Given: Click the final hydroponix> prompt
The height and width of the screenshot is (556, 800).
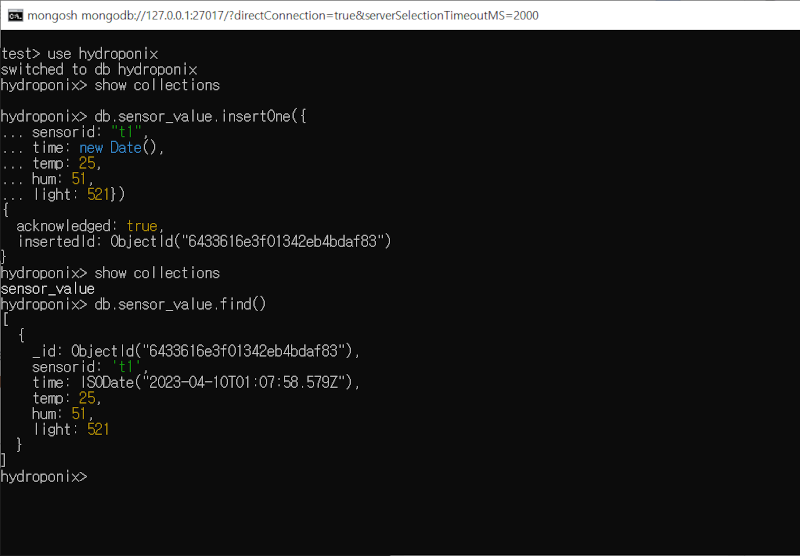Looking at the screenshot, I should (x=44, y=477).
